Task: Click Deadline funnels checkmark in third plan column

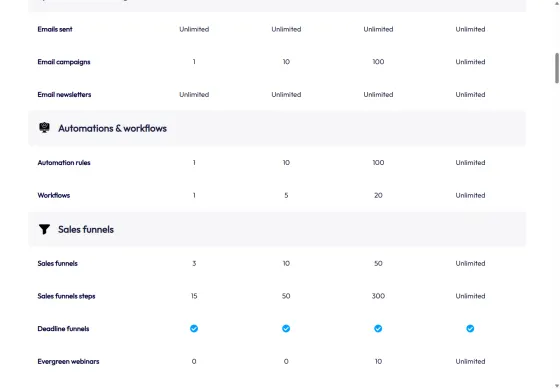Action: (378, 329)
